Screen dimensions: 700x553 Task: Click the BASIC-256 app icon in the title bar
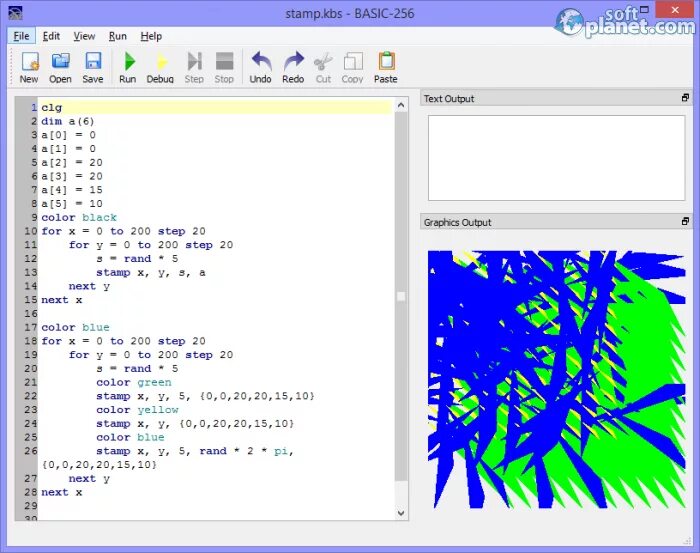(15, 13)
